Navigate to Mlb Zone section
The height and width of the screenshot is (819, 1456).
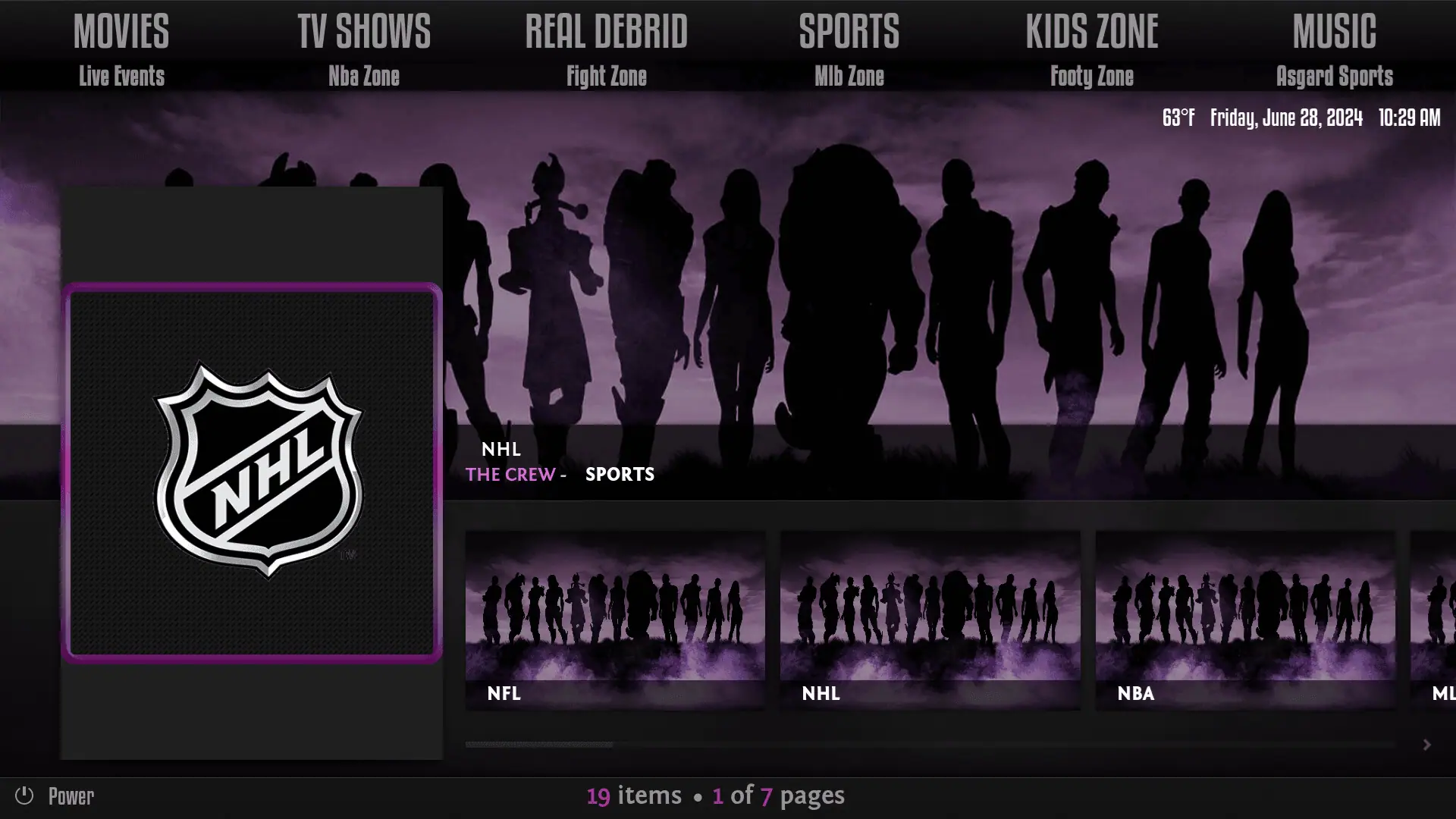(x=849, y=76)
